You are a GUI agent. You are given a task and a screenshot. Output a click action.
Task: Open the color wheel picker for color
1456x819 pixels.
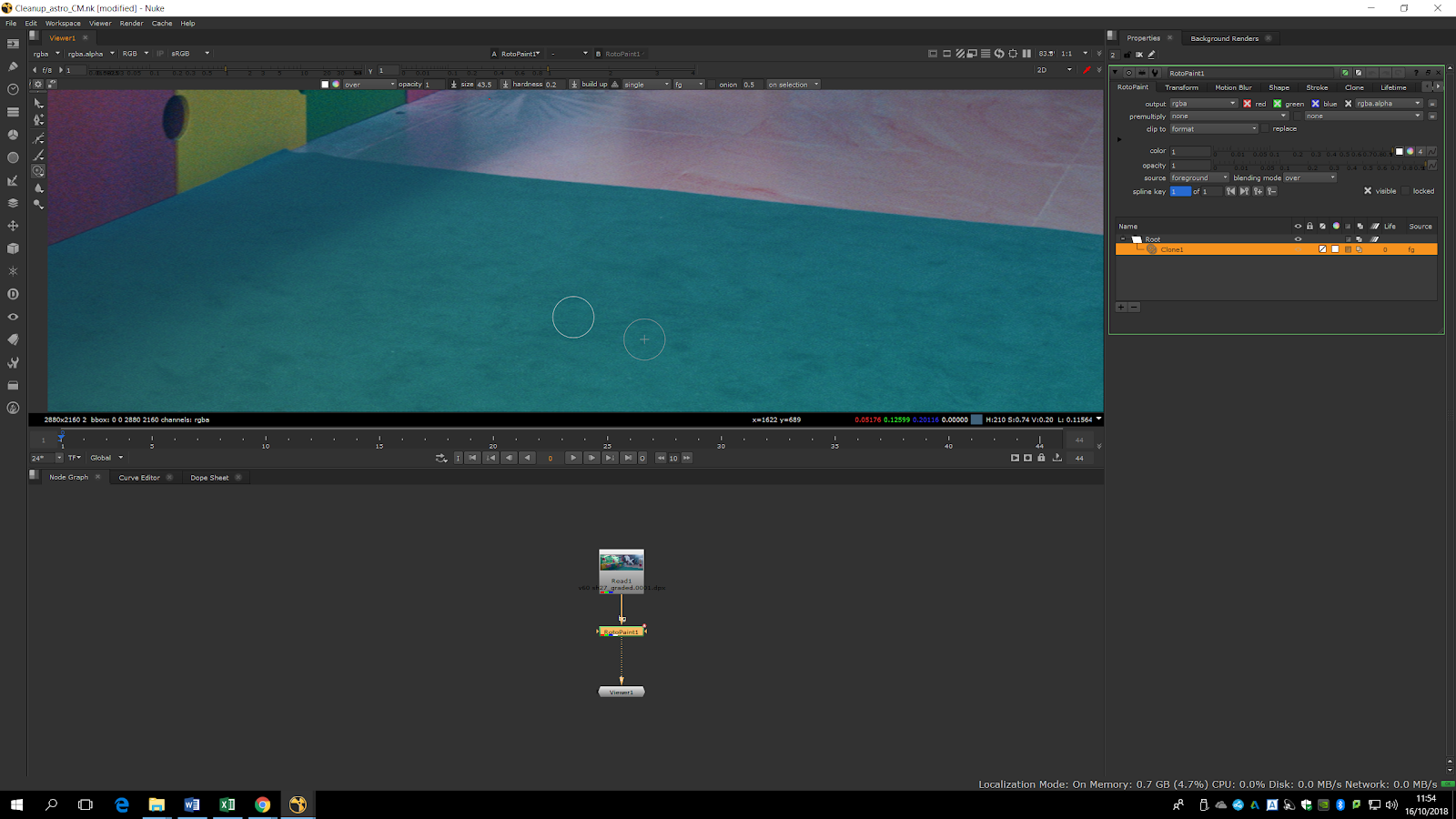tap(1410, 151)
